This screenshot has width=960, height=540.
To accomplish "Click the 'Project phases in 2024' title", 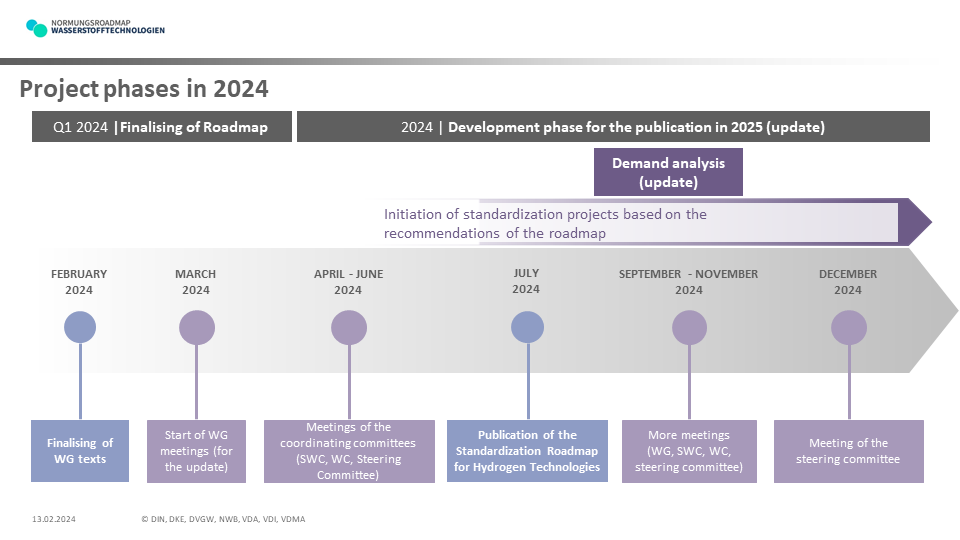I will pos(144,89).
